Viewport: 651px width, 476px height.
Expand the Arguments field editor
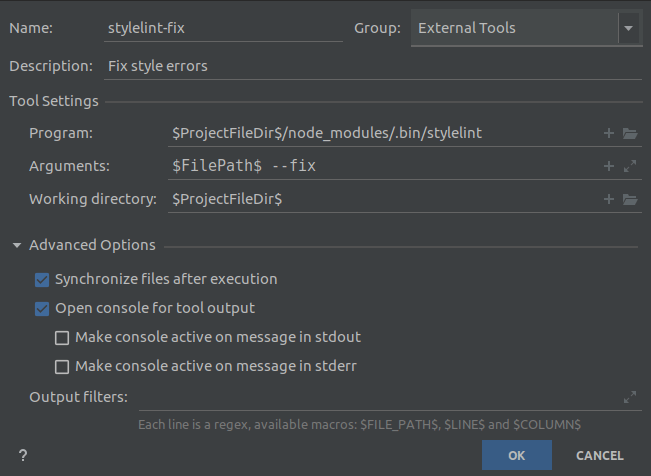630,166
